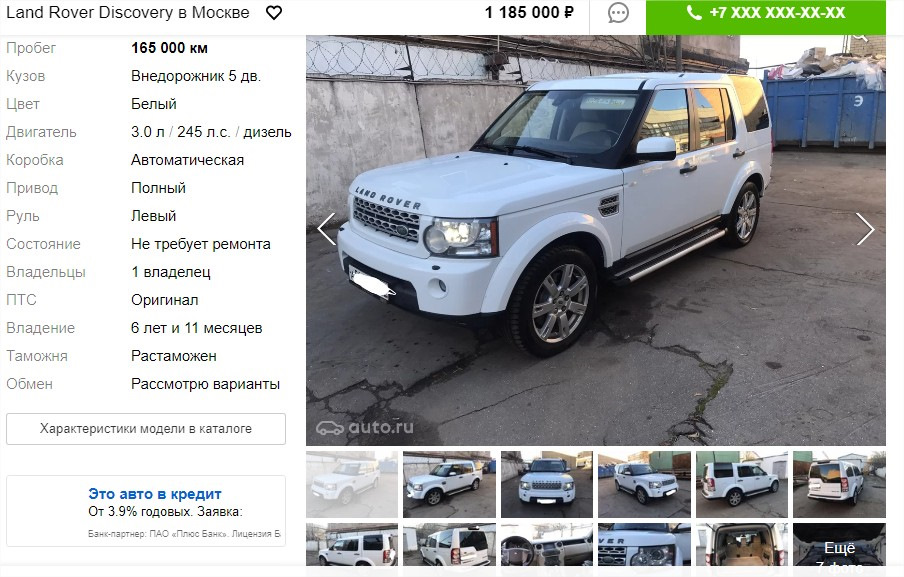Click the auto.ru watermark logo
The height and width of the screenshot is (577, 904).
(365, 428)
